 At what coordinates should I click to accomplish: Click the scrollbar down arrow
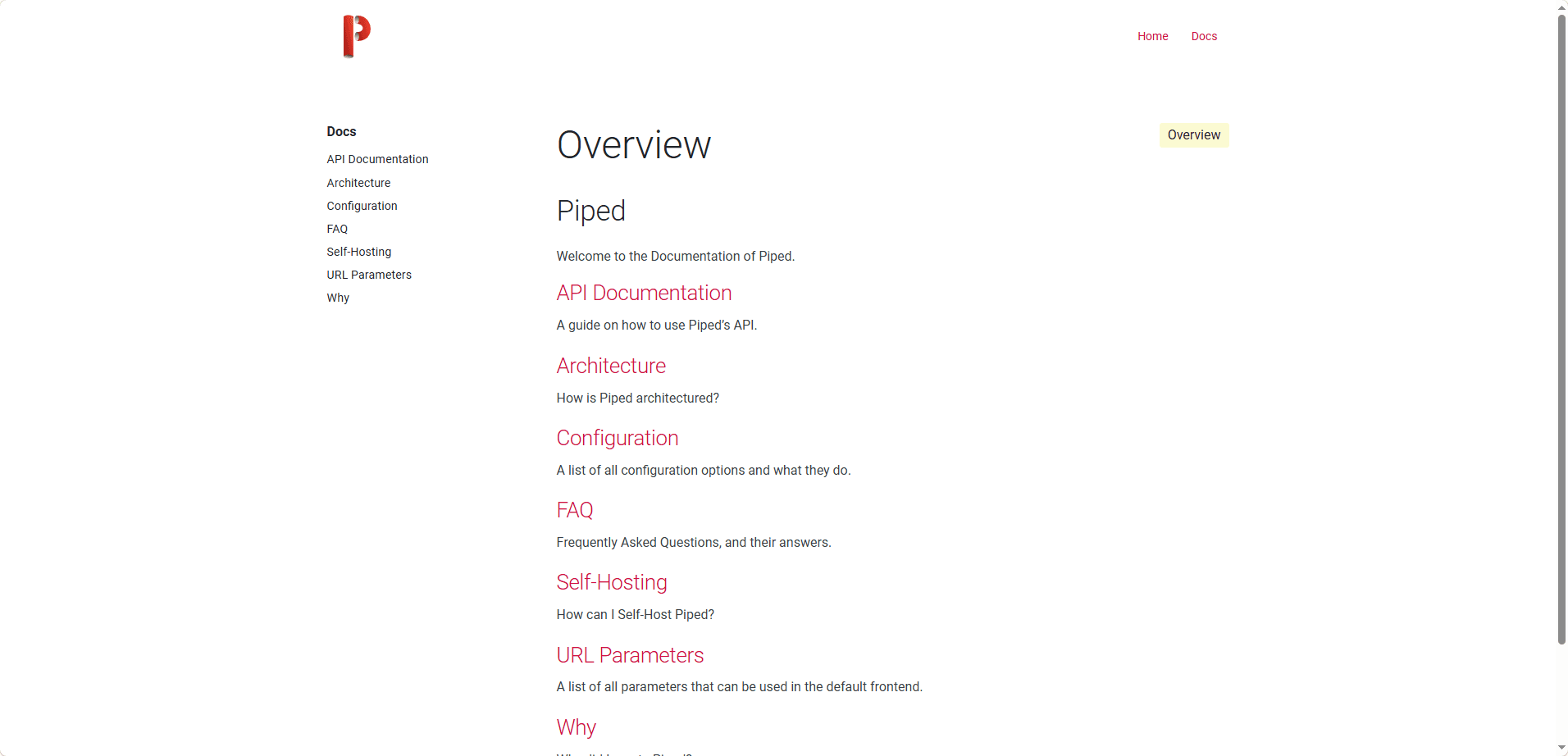click(1561, 749)
